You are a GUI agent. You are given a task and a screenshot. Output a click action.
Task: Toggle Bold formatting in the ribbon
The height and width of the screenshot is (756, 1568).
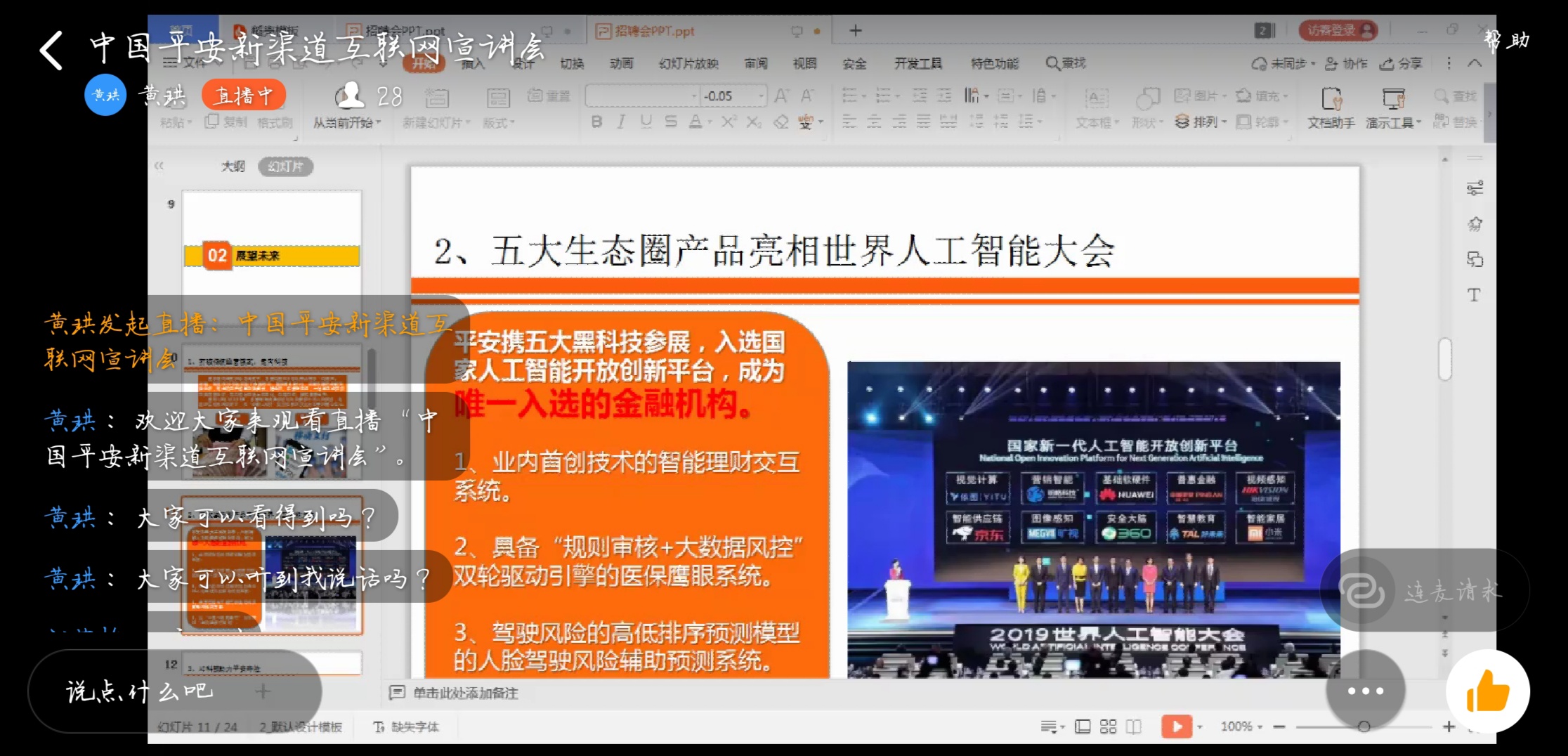coord(596,122)
